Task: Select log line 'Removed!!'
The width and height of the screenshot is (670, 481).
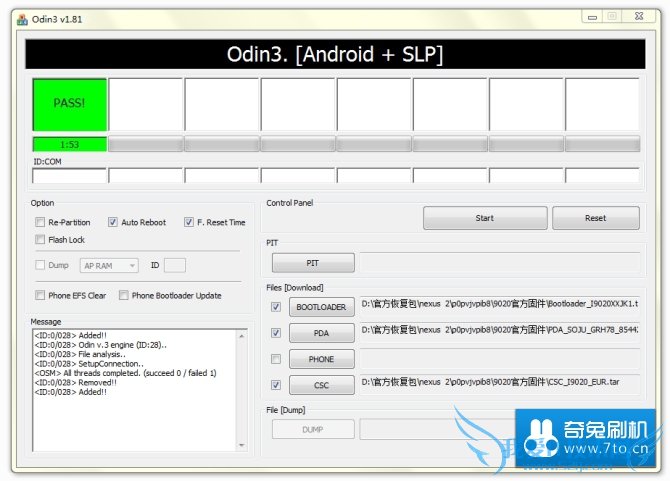Action: click(x=76, y=383)
